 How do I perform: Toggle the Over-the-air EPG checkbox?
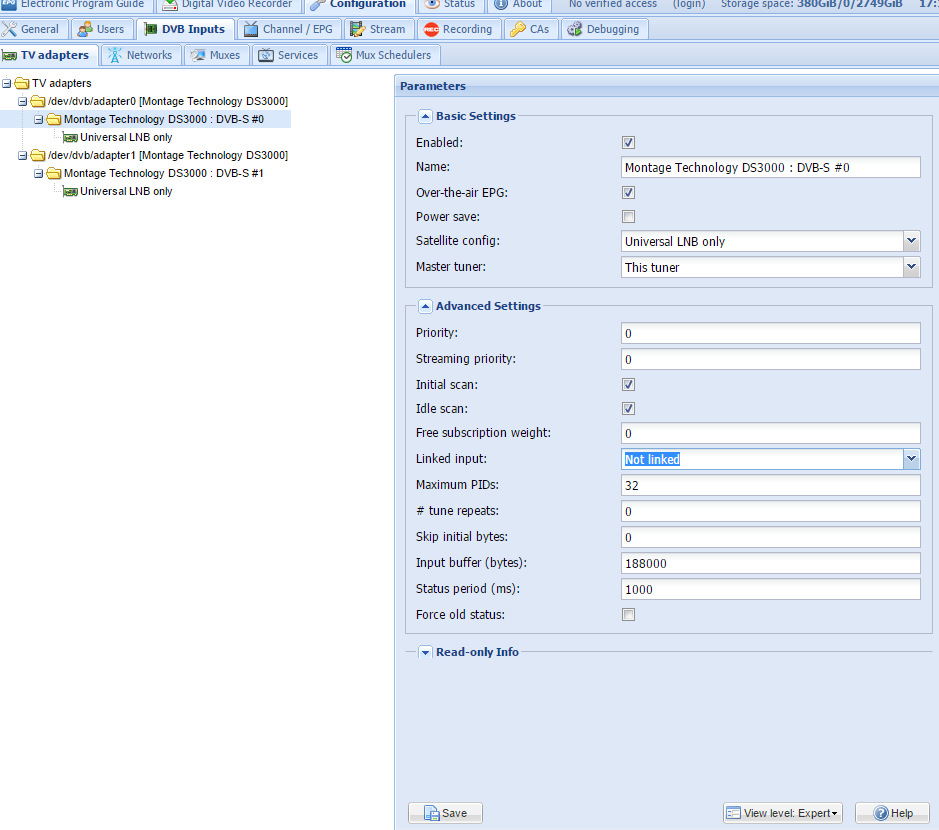tap(628, 193)
